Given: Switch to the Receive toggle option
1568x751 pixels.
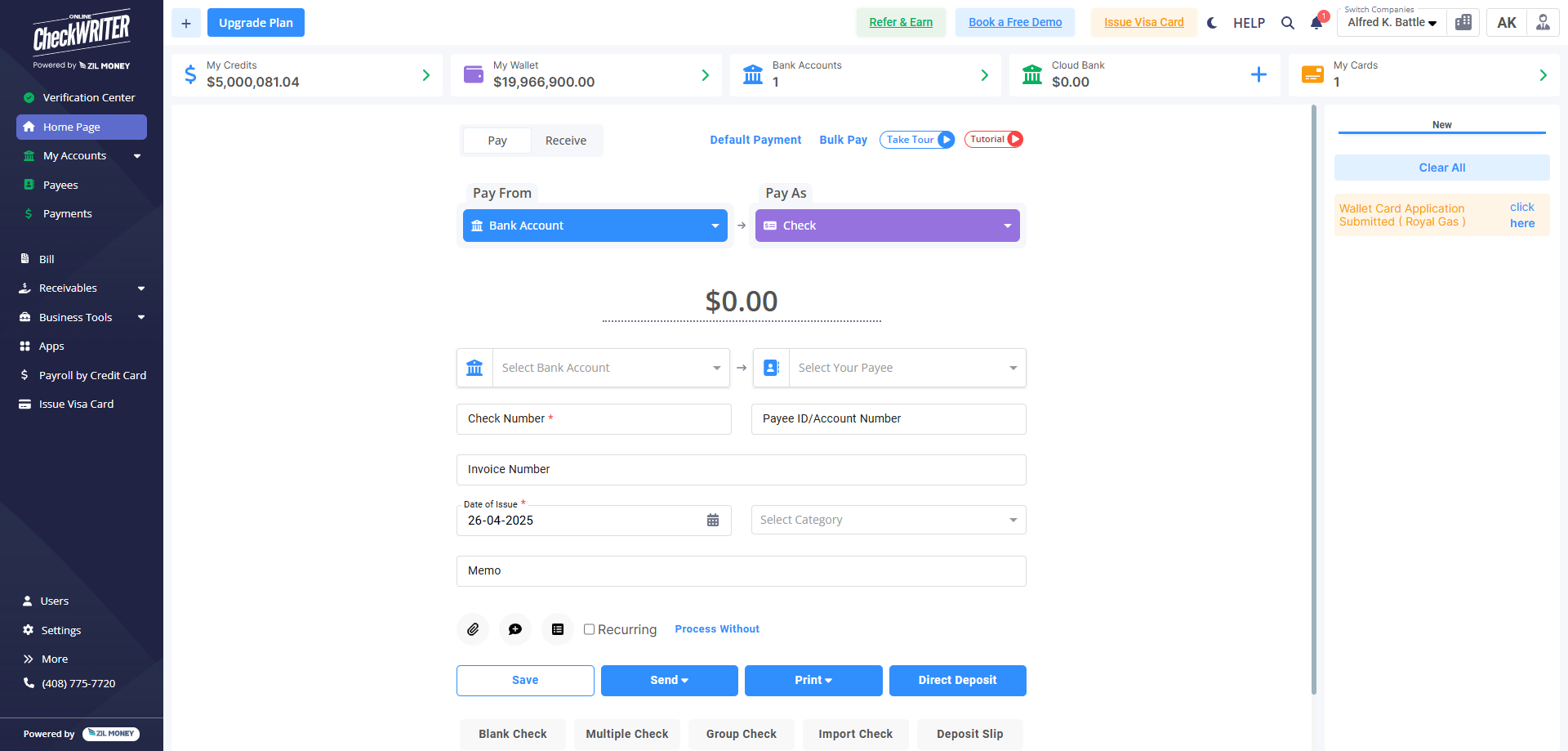Looking at the screenshot, I should [x=566, y=141].
